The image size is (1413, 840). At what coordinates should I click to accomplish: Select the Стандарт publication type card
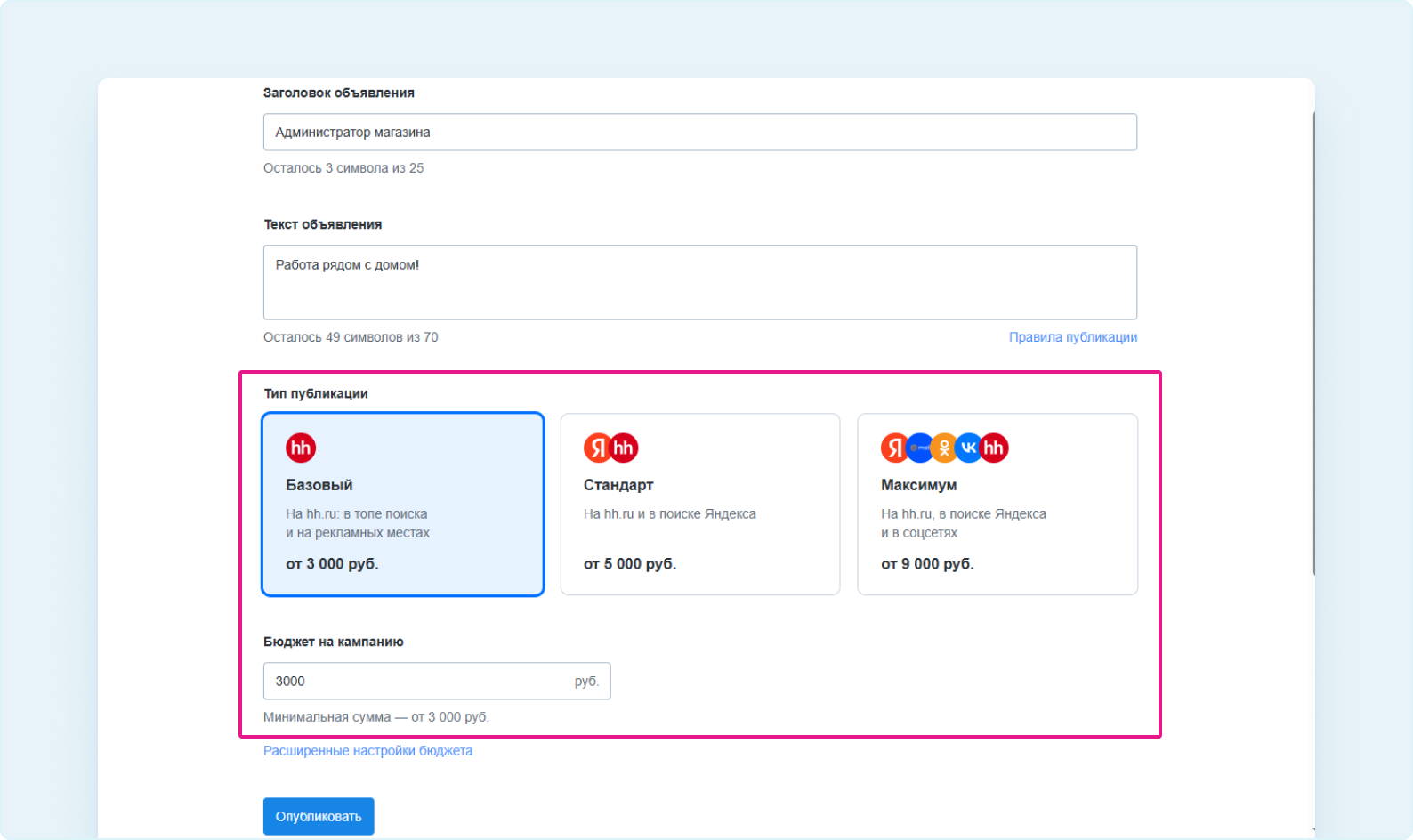click(700, 504)
